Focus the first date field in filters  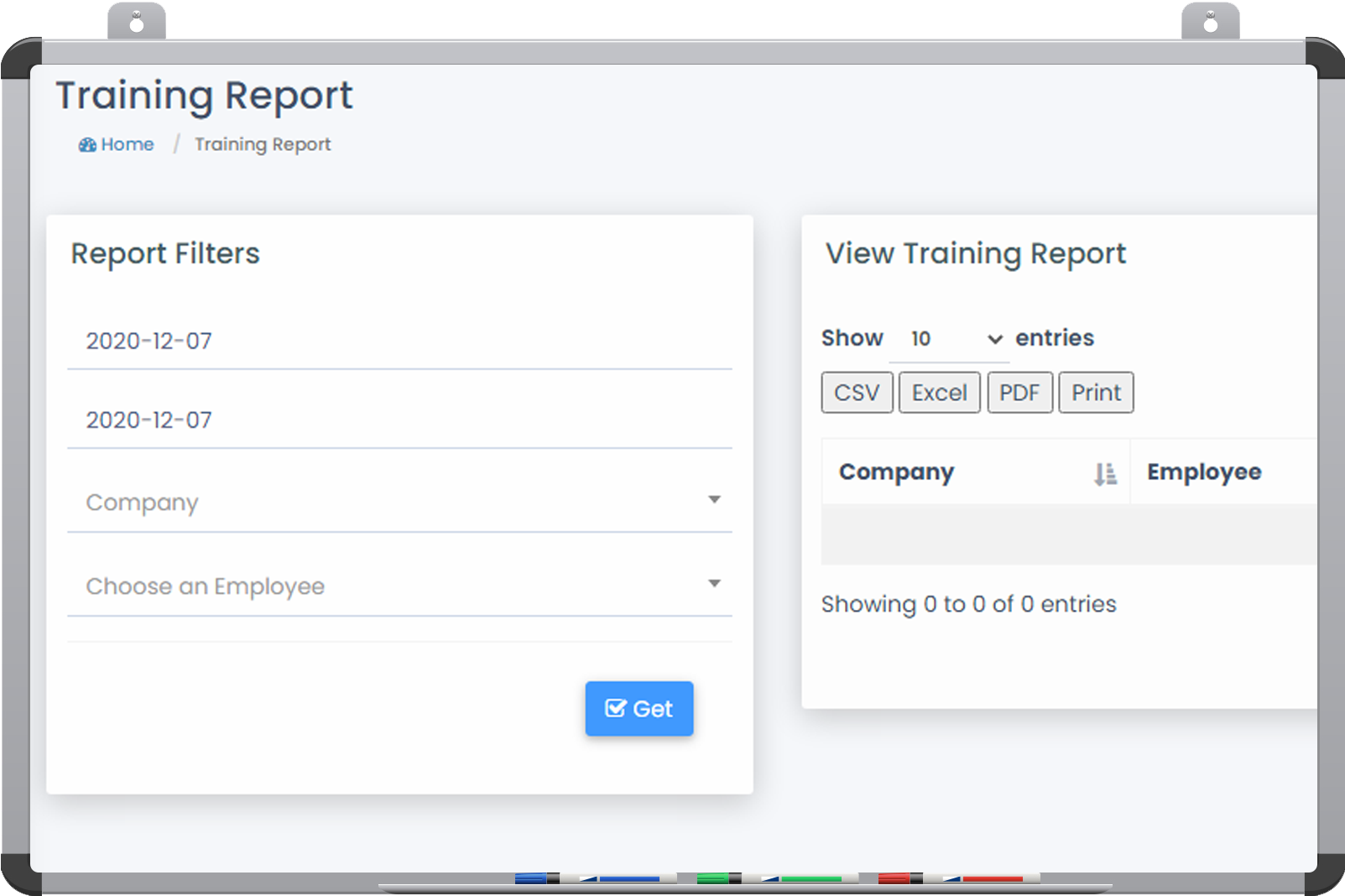pyautogui.click(x=399, y=341)
